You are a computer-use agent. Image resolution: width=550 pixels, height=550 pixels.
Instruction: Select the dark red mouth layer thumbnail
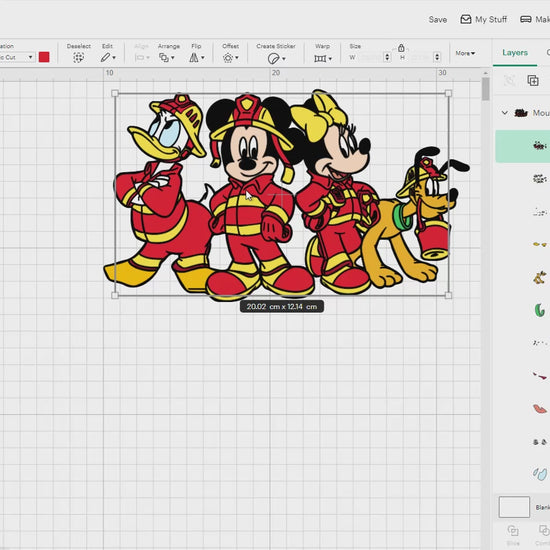point(539,376)
